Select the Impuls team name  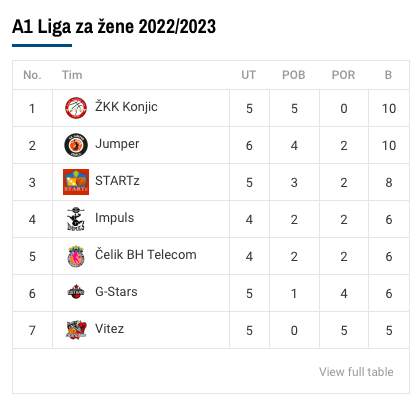click(x=114, y=218)
